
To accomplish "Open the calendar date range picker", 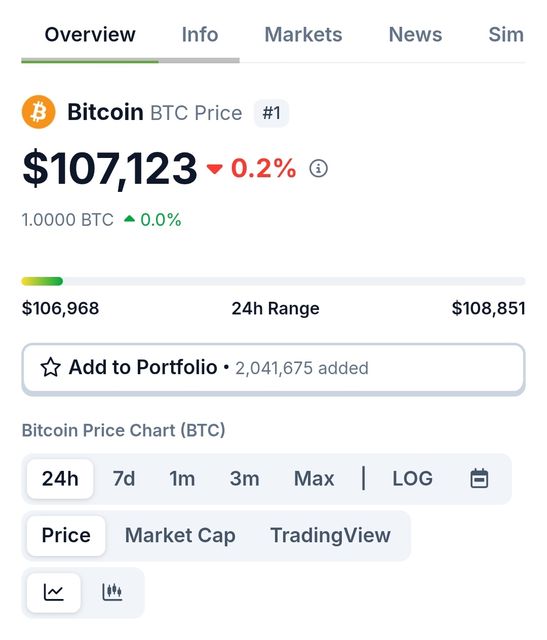I will [479, 478].
